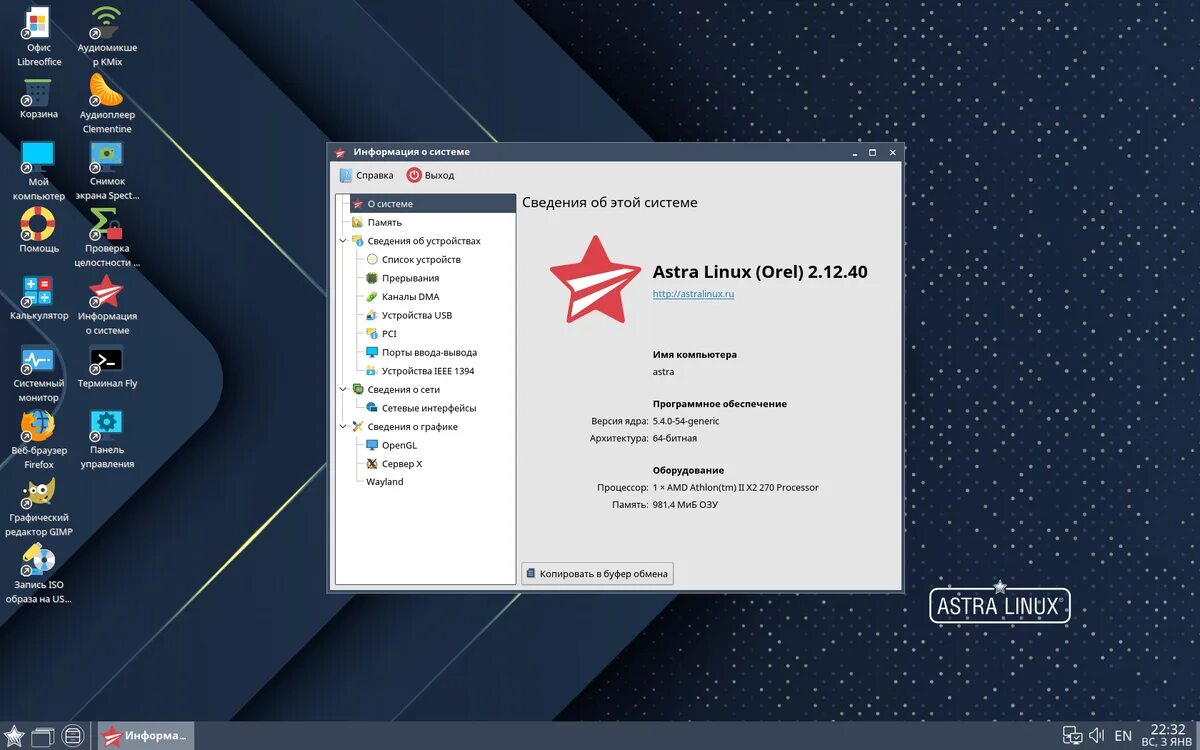Select Сведения о сети tree item
Image resolution: width=1200 pixels, height=750 pixels.
404,390
